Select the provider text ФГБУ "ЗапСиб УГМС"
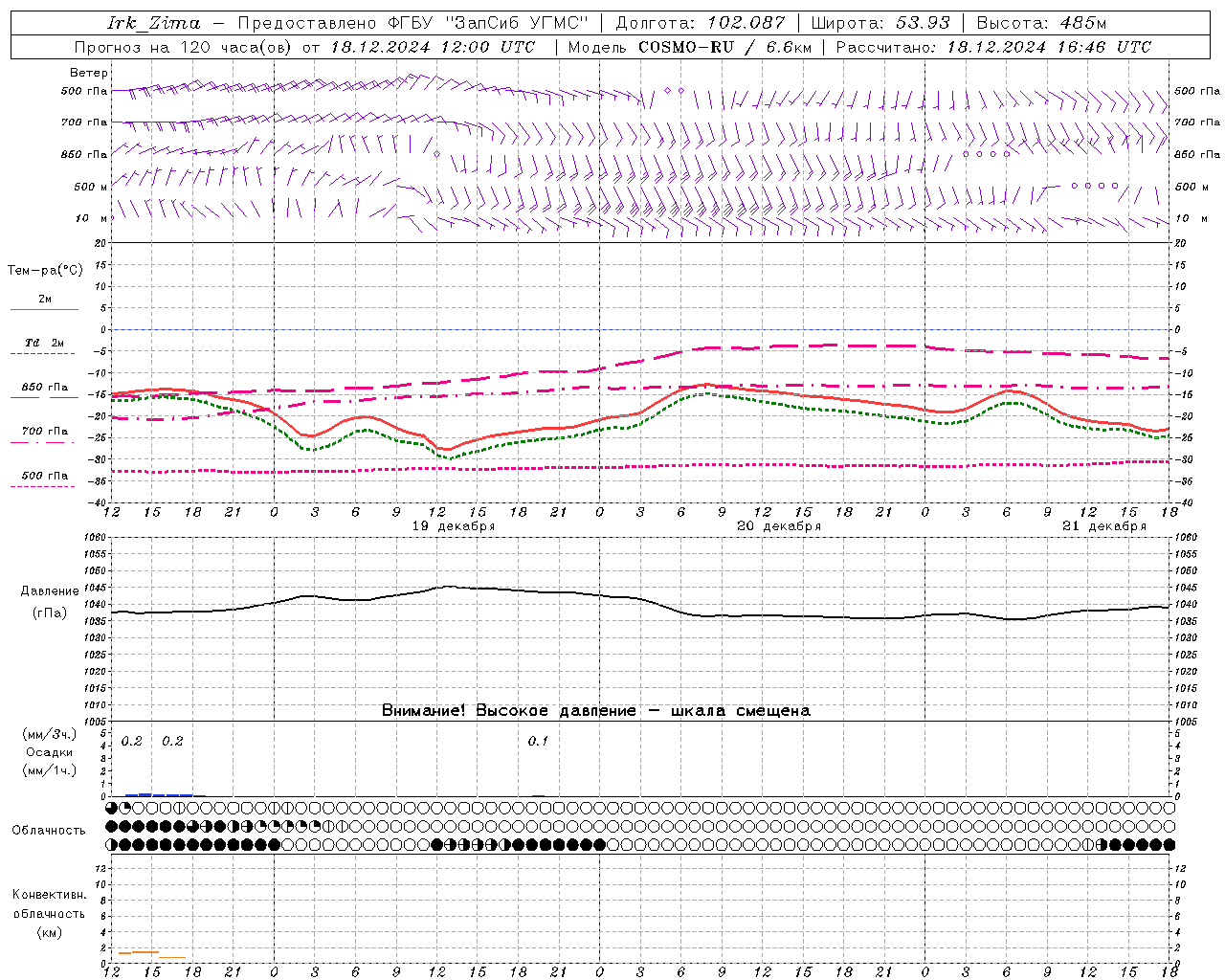1225x980 pixels. click(x=487, y=23)
